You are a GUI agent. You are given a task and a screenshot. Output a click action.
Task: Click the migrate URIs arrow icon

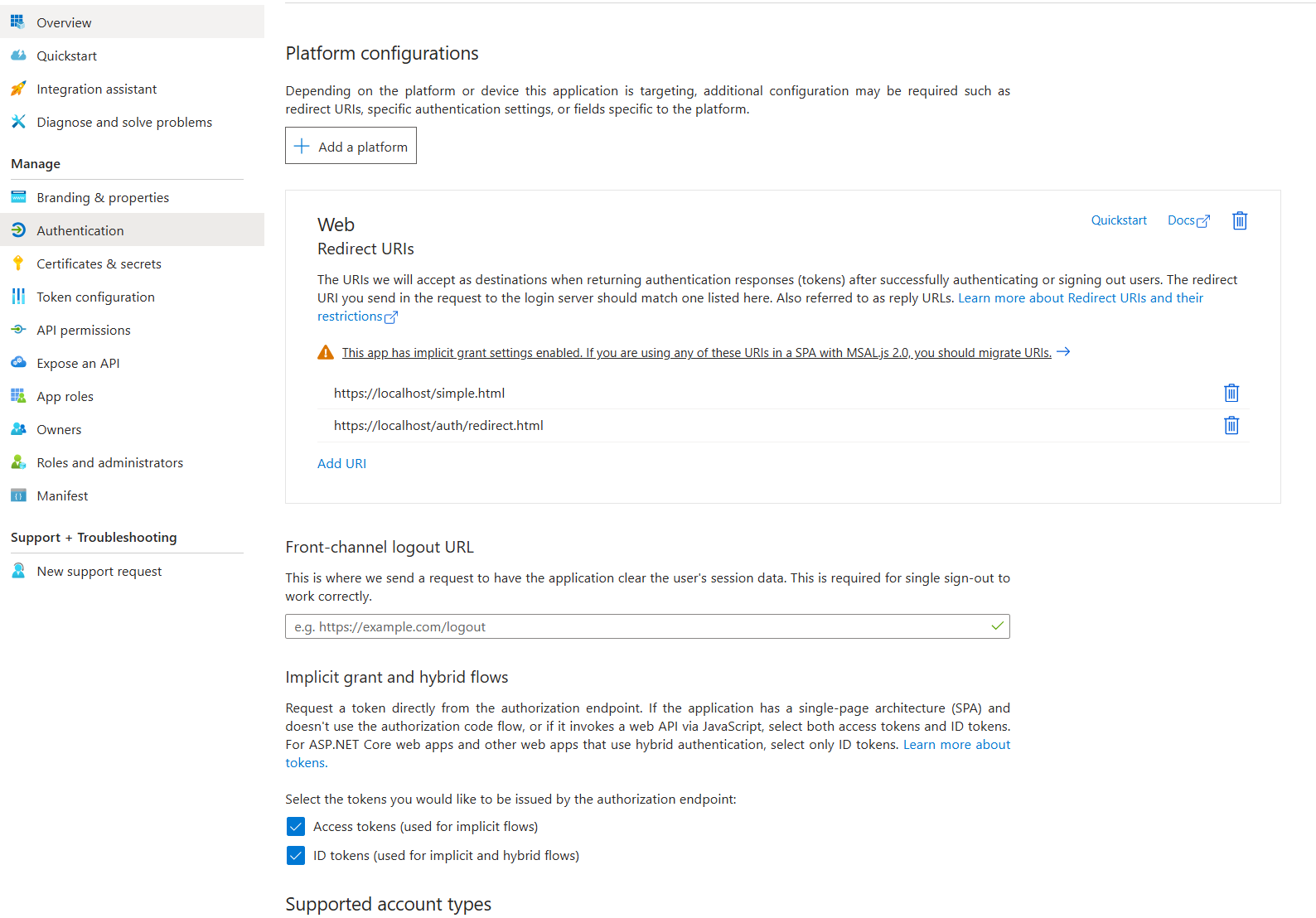pyautogui.click(x=1063, y=352)
